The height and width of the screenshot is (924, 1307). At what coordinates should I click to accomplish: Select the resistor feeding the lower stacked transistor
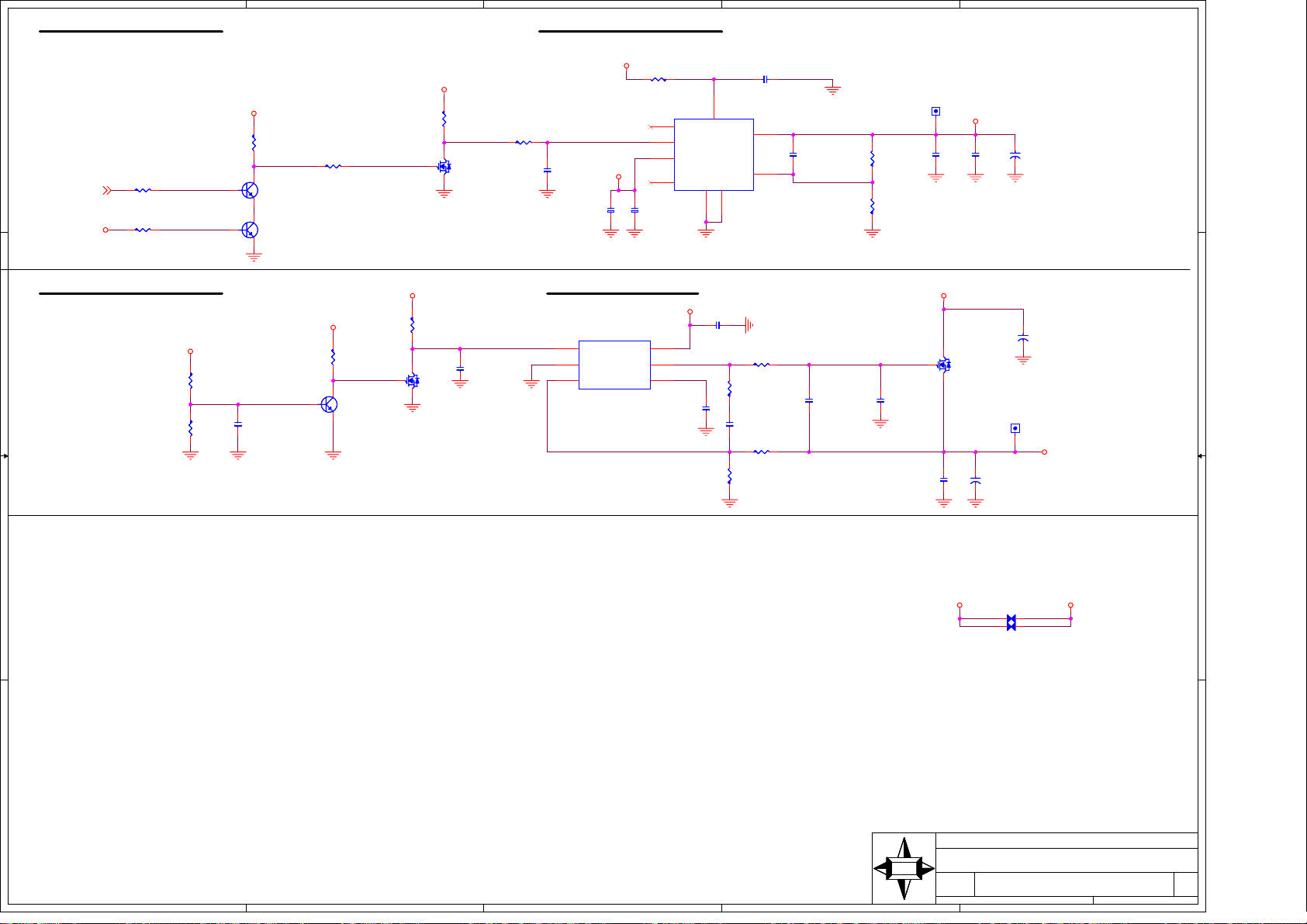pos(143,230)
